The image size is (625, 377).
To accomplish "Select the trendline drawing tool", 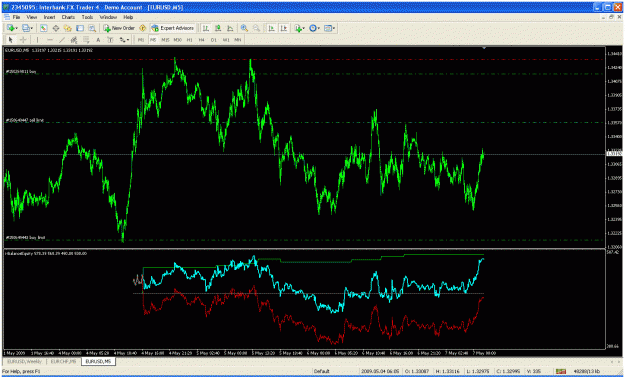I will 62,40.
